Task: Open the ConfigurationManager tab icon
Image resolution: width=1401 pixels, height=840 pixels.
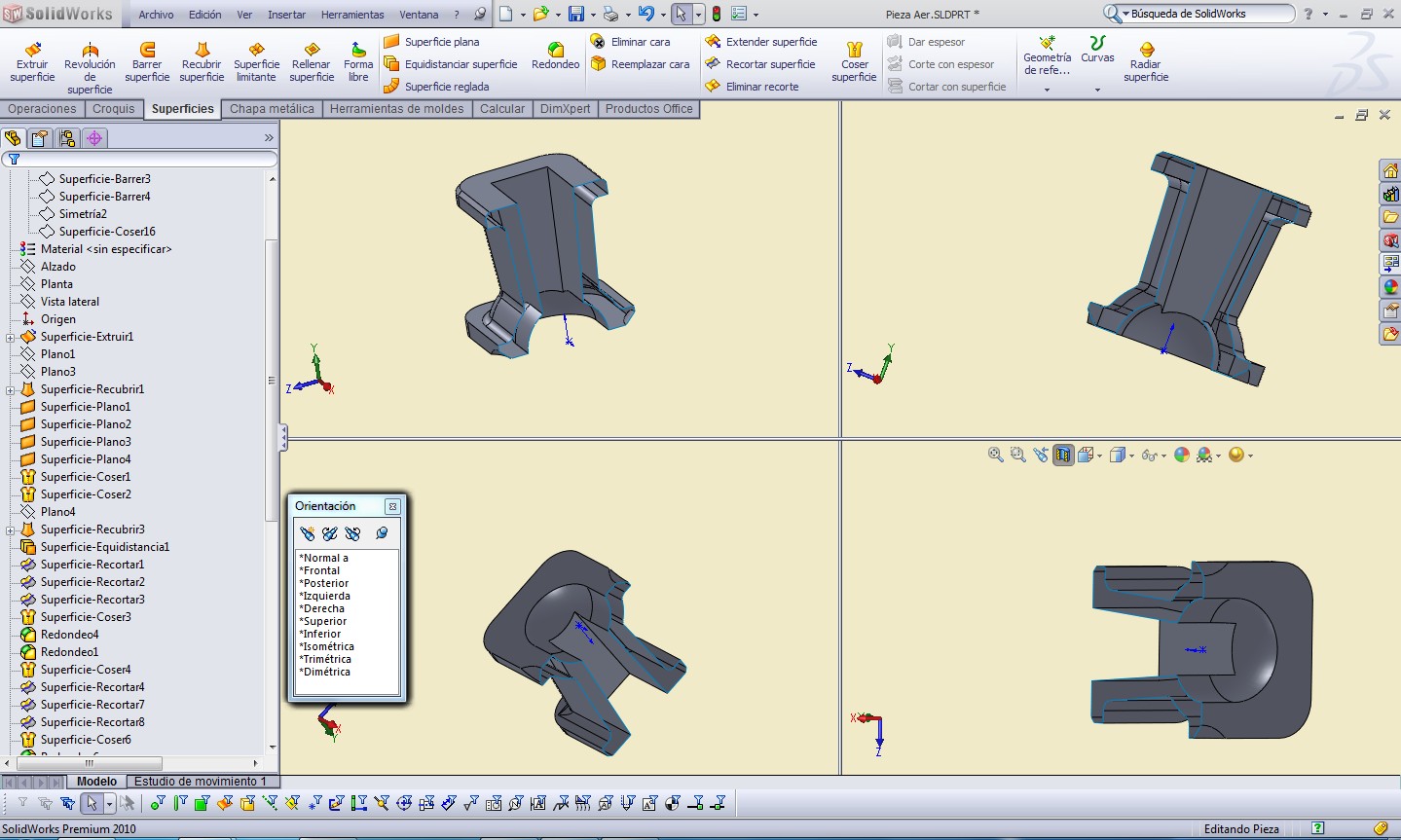Action: click(x=67, y=138)
